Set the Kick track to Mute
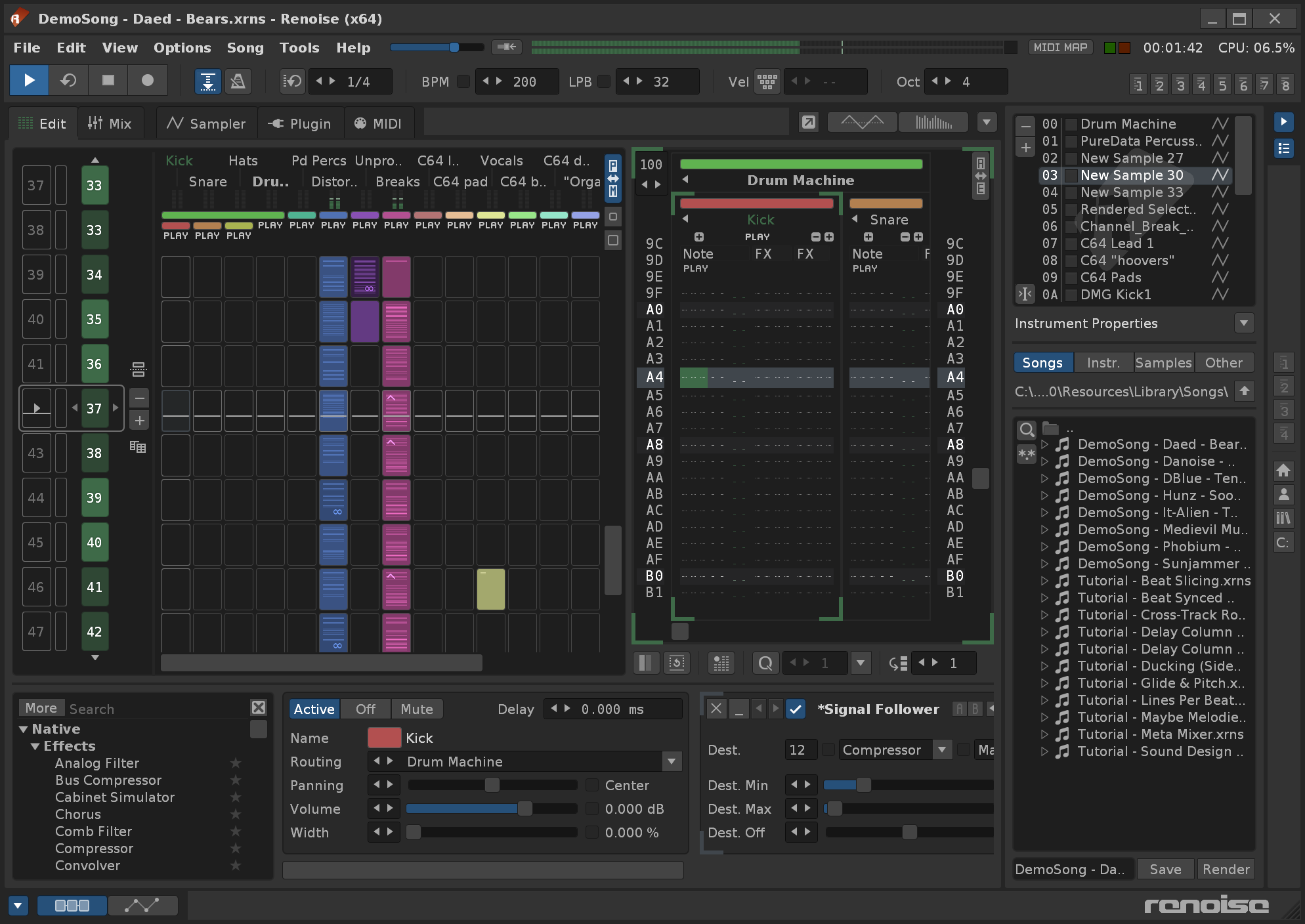The height and width of the screenshot is (924, 1305). coord(417,709)
